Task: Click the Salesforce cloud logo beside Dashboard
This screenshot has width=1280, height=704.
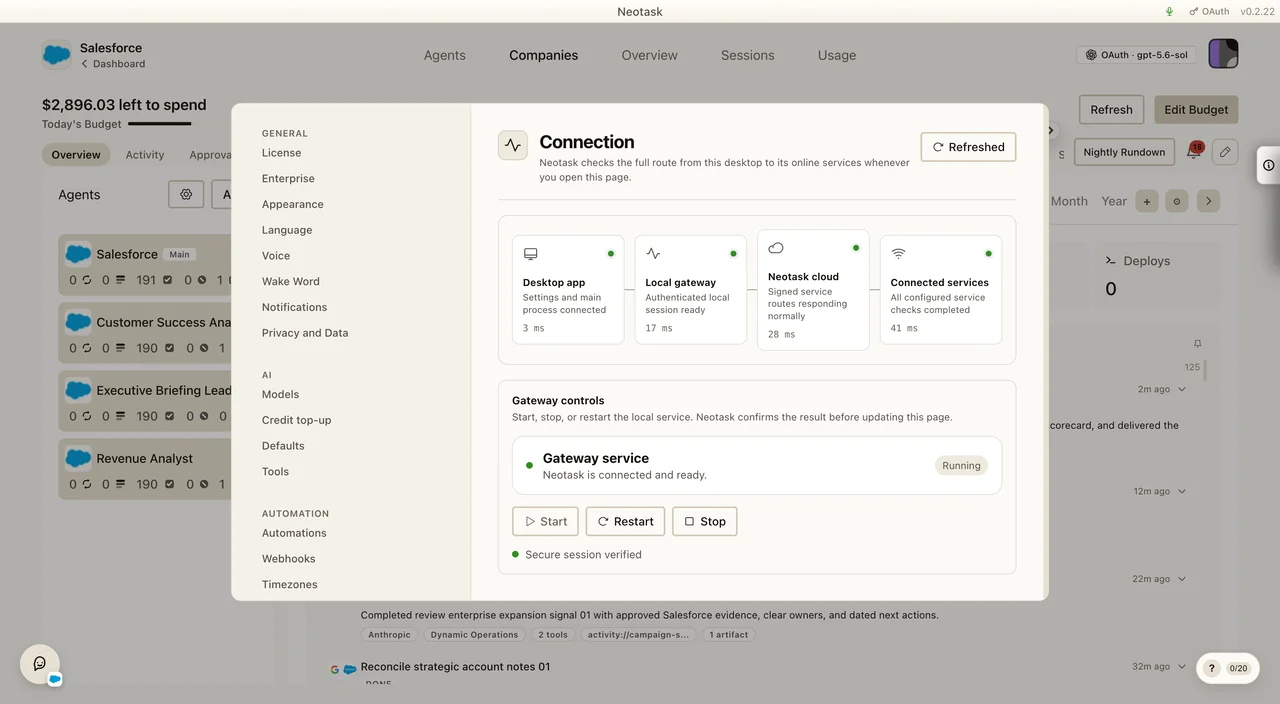Action: (x=56, y=54)
